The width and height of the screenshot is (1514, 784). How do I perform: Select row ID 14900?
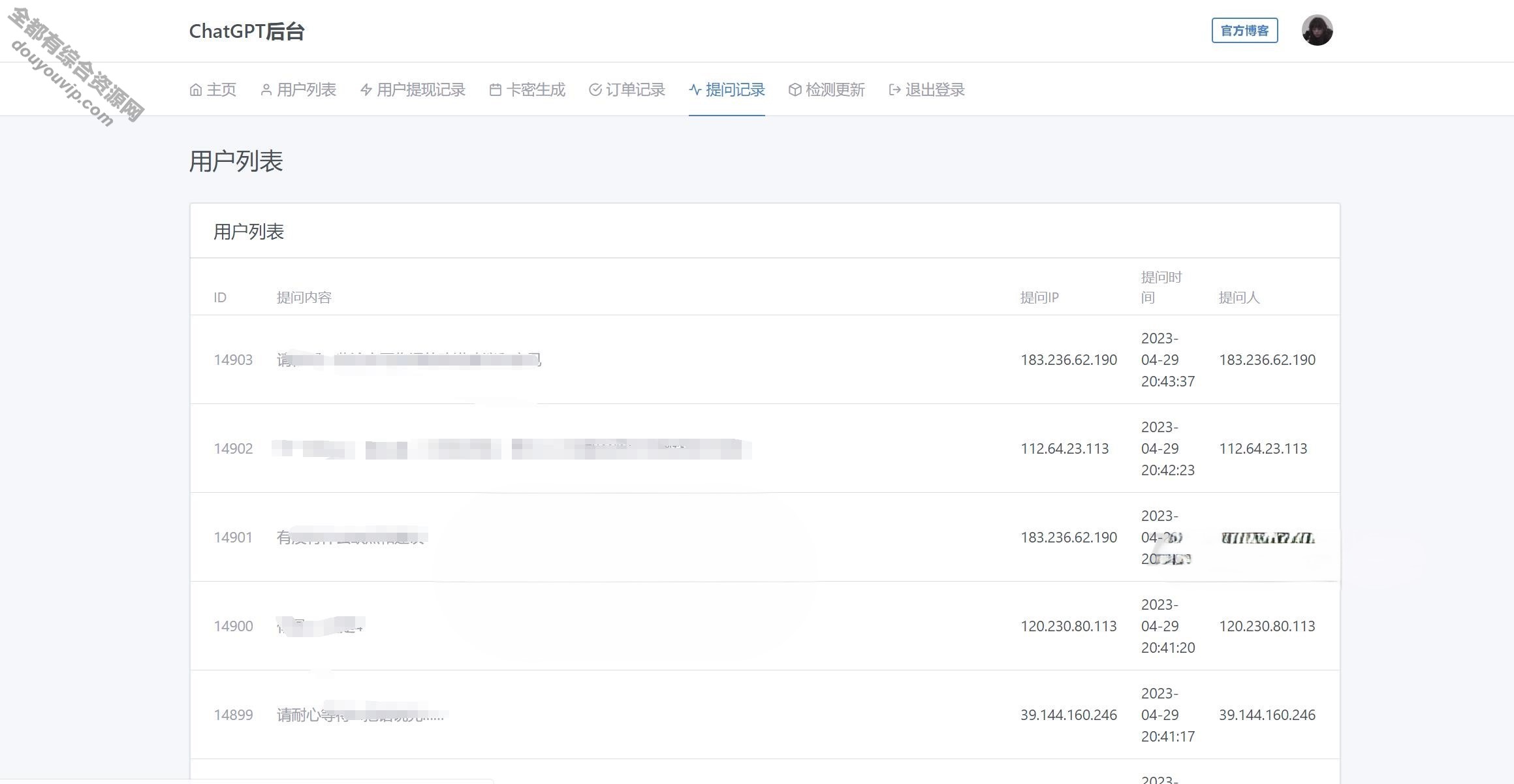pyautogui.click(x=233, y=626)
